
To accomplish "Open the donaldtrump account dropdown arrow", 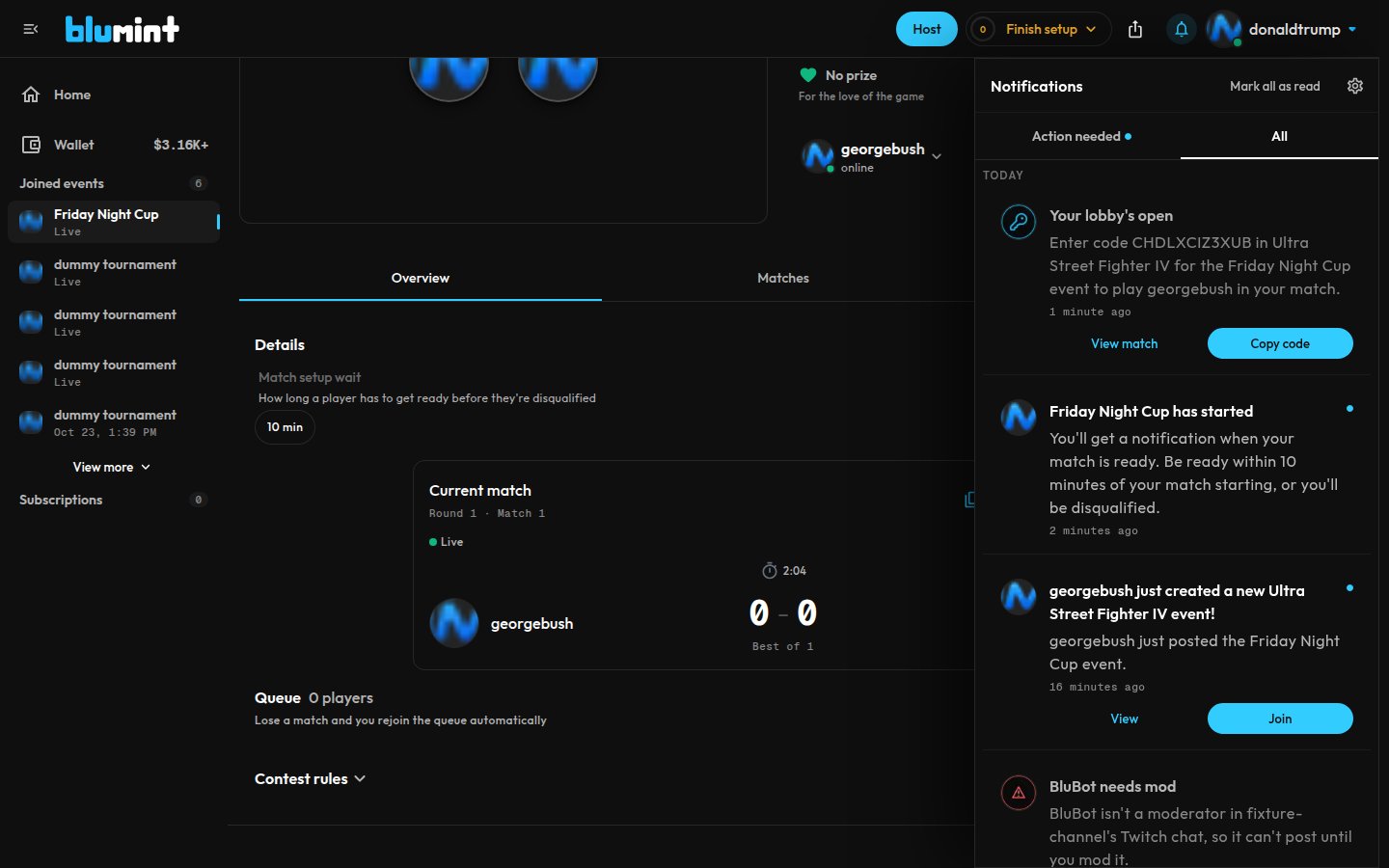I will tap(1352, 29).
